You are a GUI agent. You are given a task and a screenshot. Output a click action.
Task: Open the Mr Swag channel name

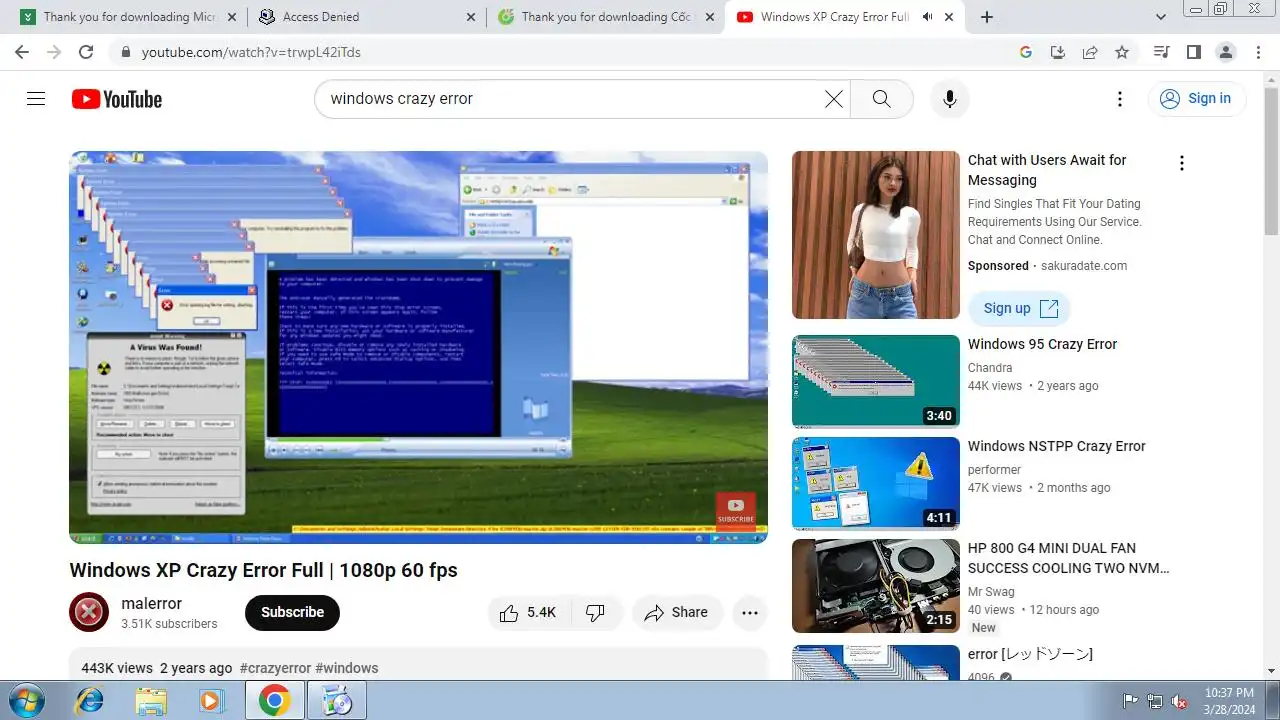(x=991, y=591)
